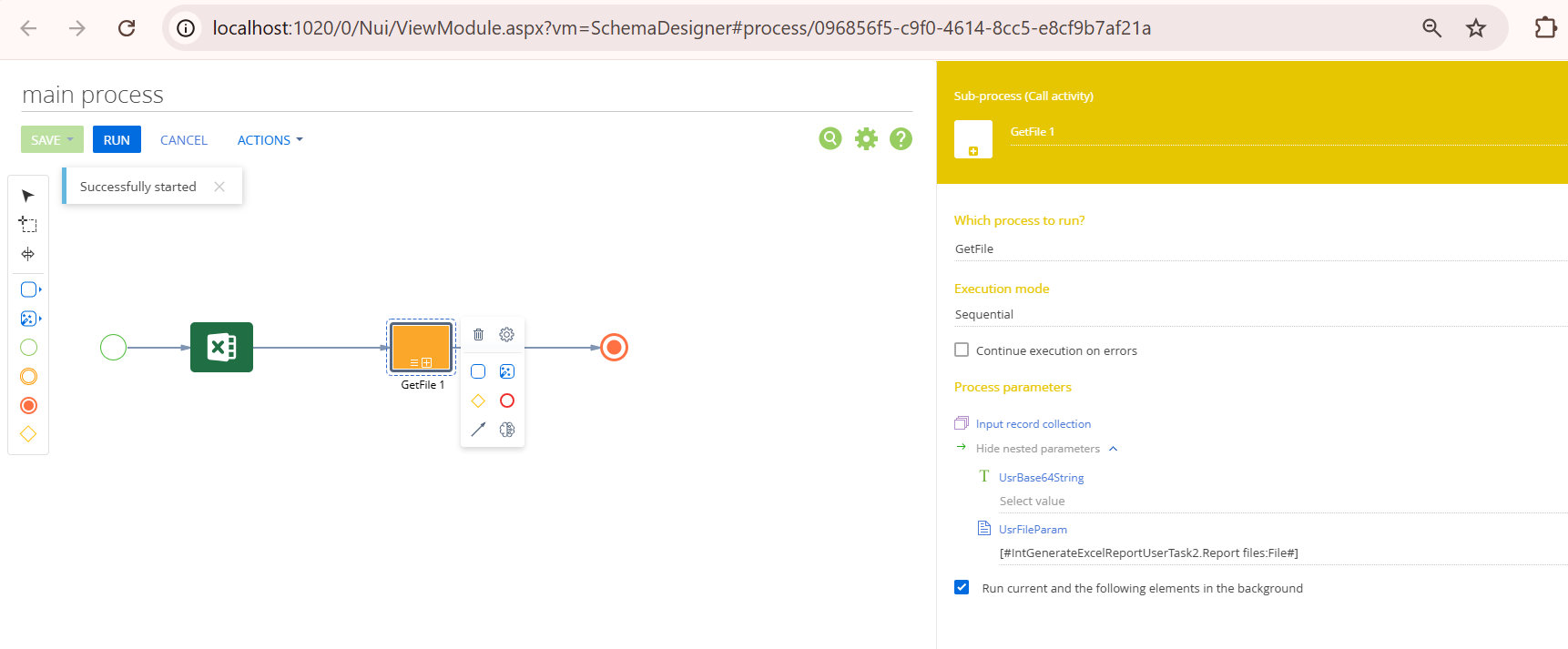The height and width of the screenshot is (649, 1568).
Task: Append a system action from context pad
Action: 507,371
